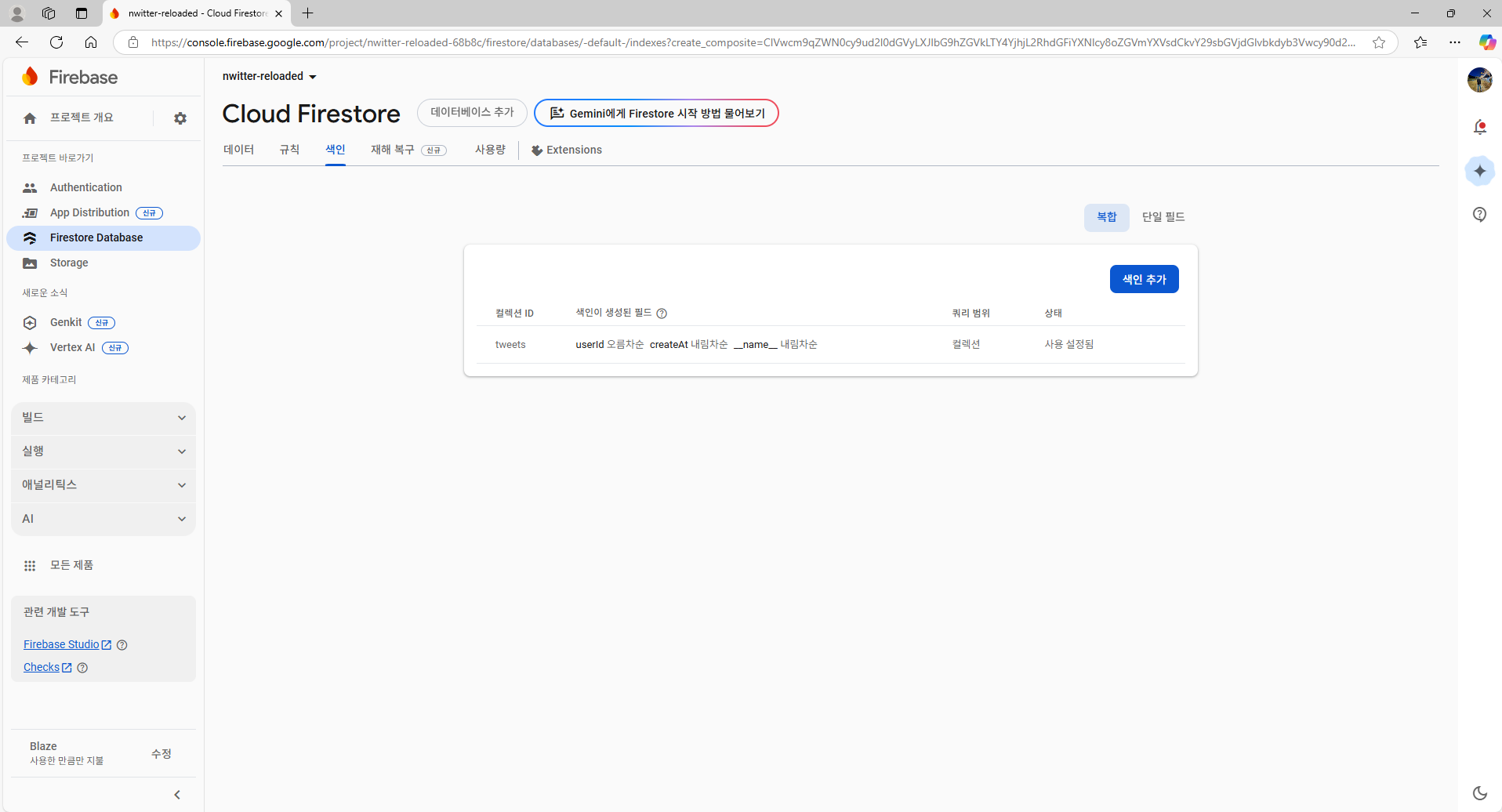Ask Gemini how to start Firestore
The width and height of the screenshot is (1502, 812).
[x=656, y=113]
